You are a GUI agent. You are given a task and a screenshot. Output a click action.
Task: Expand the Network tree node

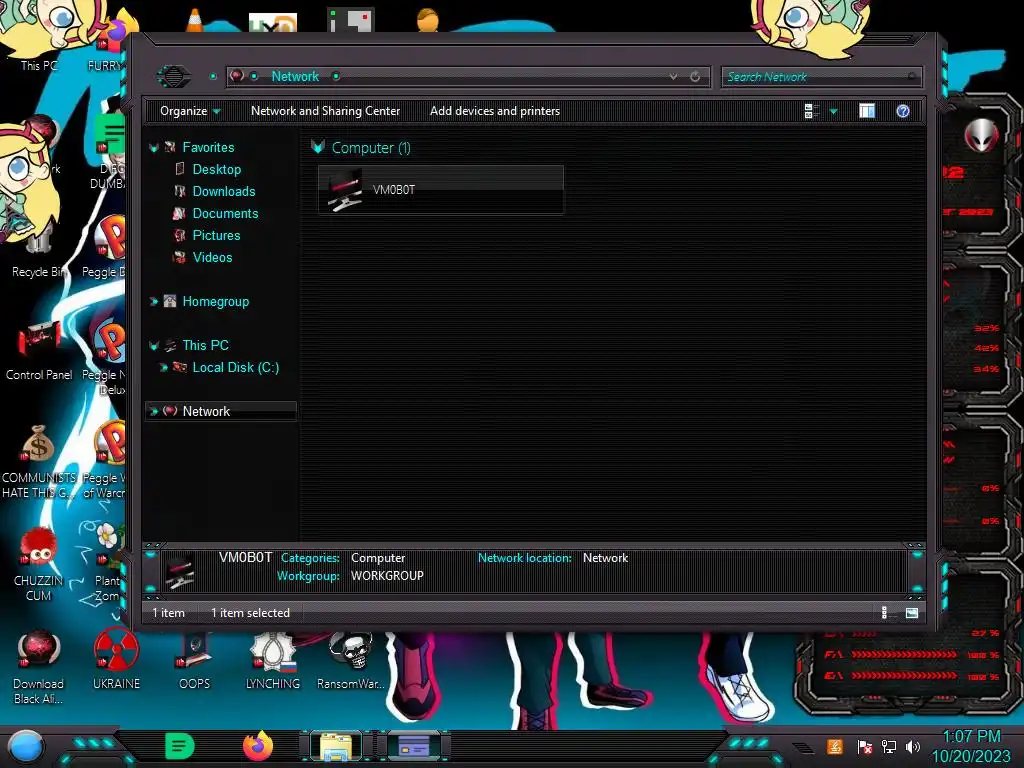pyautogui.click(x=154, y=411)
